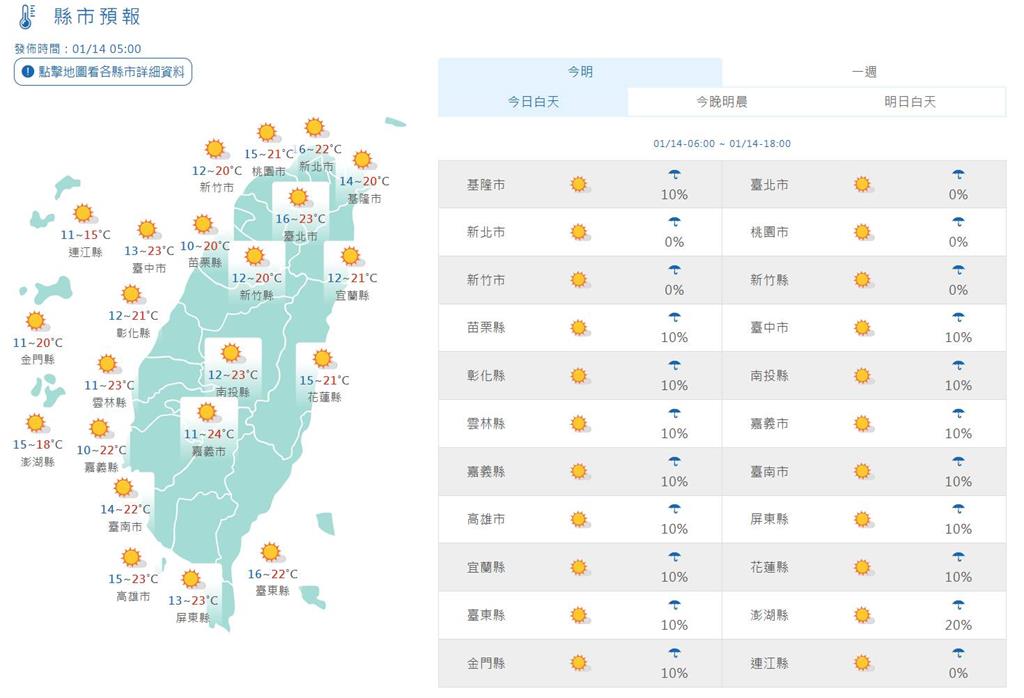Select the 今日白天 sub-tab

533,102
